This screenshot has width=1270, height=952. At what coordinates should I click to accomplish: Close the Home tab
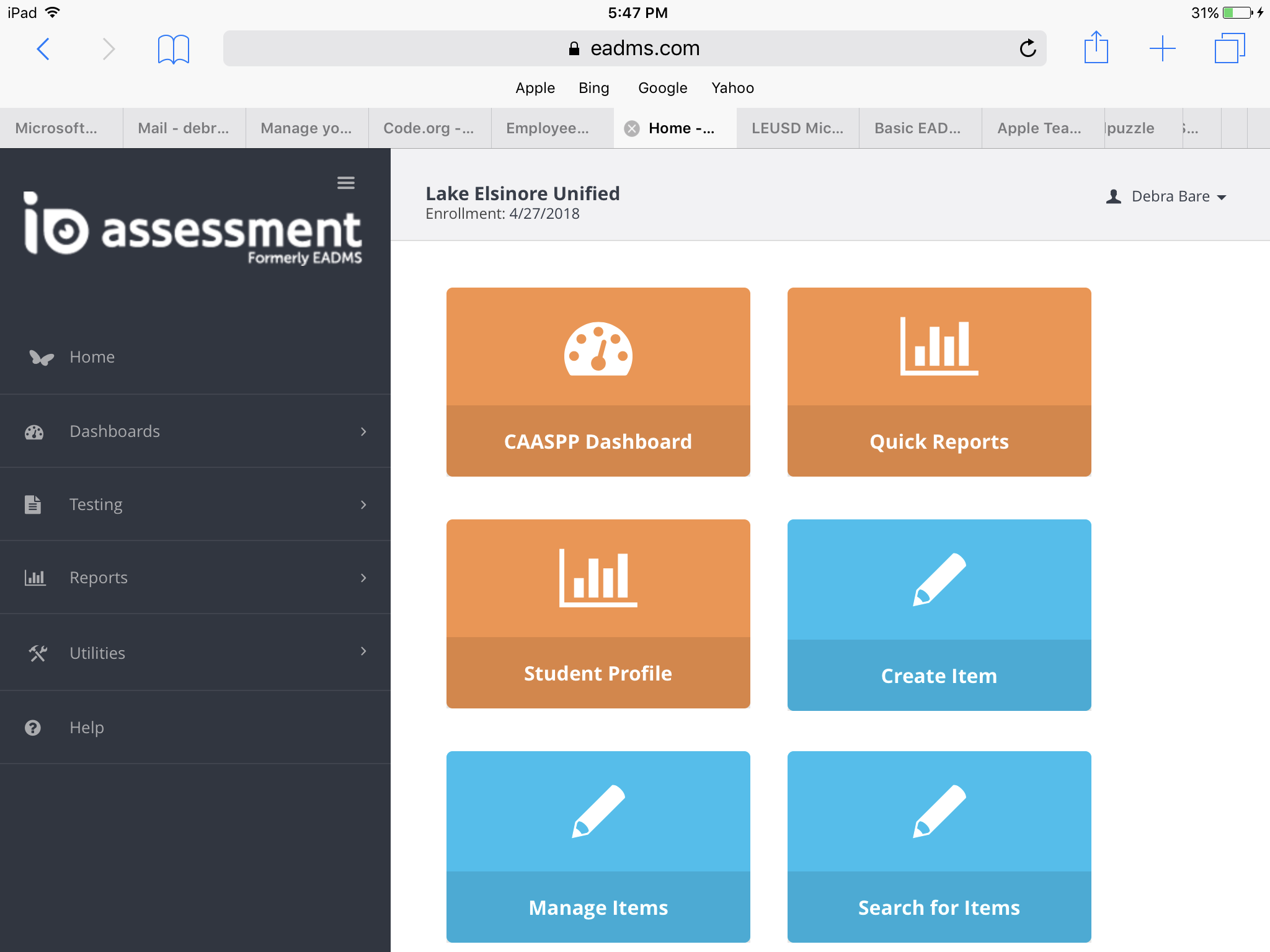(x=632, y=128)
